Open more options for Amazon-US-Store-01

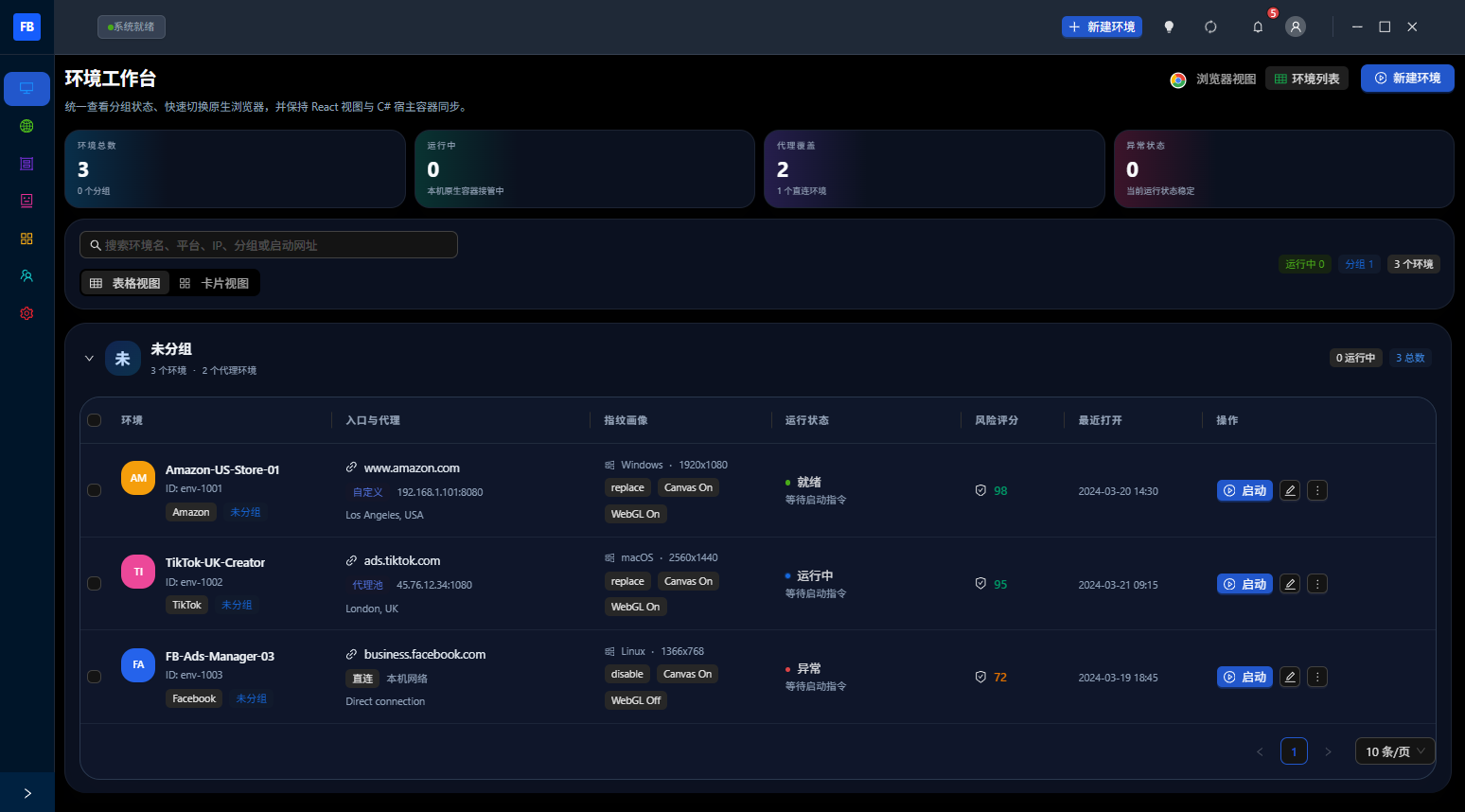coord(1317,490)
